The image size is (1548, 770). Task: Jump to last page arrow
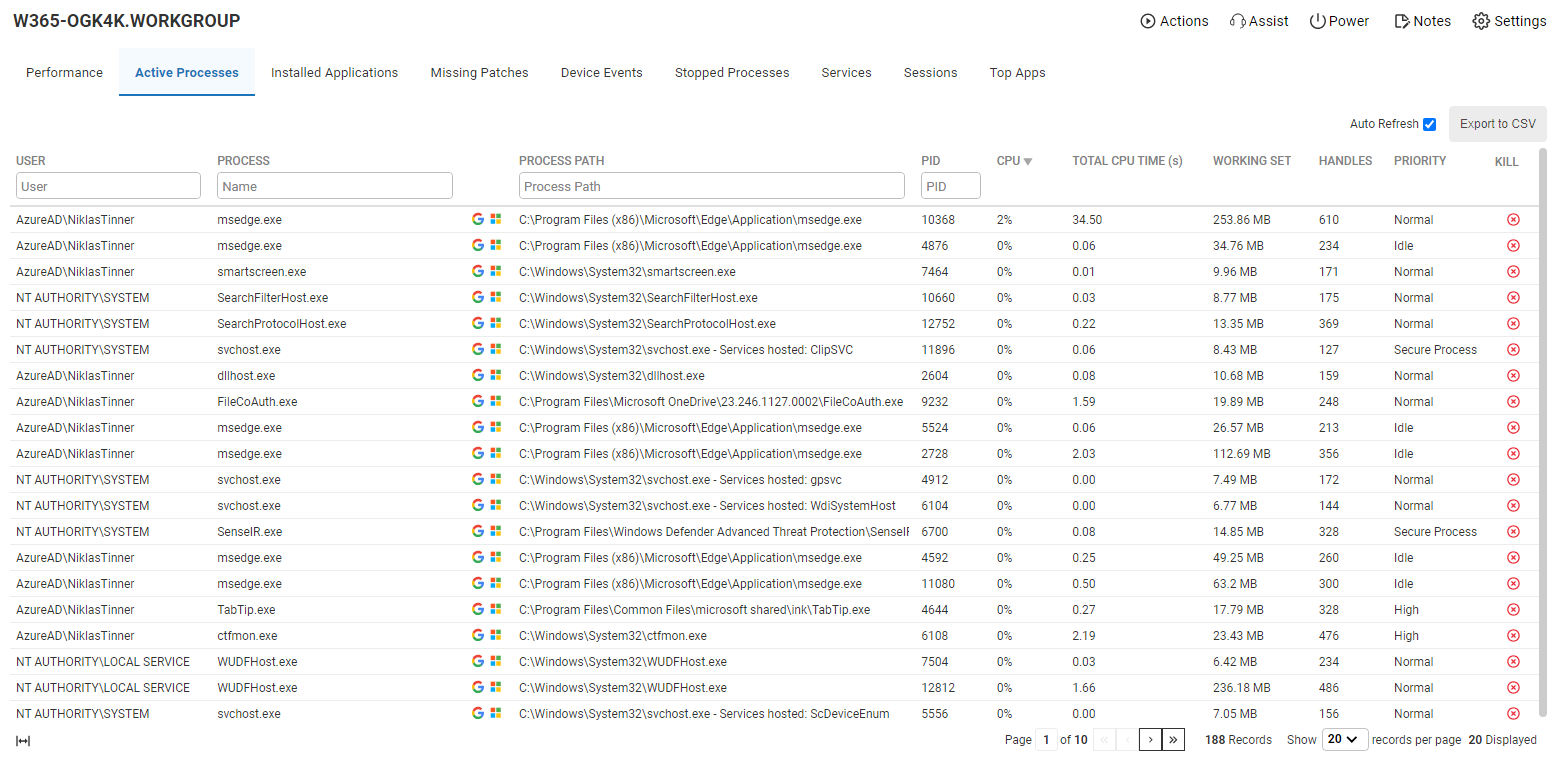click(1173, 740)
